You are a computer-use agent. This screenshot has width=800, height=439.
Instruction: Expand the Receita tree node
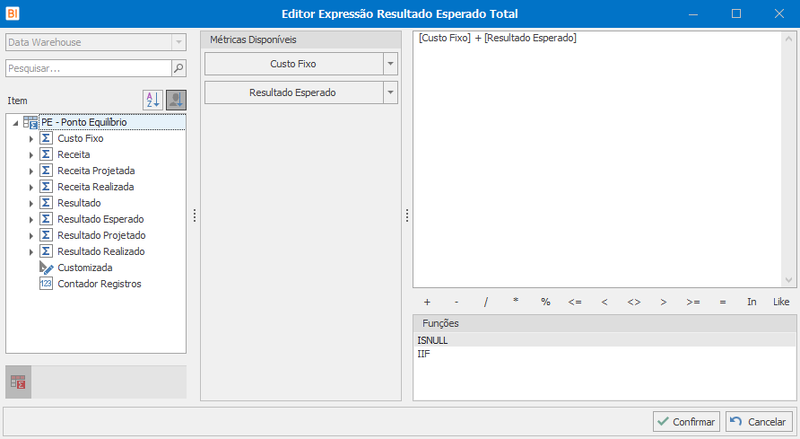click(31, 155)
